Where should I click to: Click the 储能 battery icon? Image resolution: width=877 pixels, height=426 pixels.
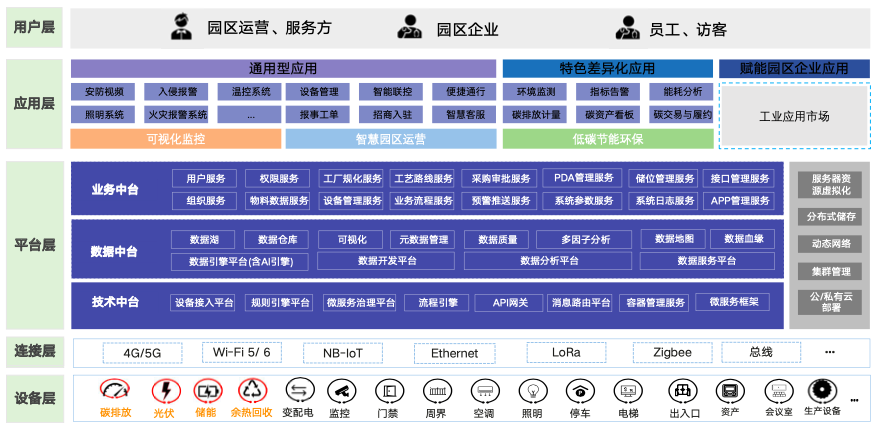(206, 390)
